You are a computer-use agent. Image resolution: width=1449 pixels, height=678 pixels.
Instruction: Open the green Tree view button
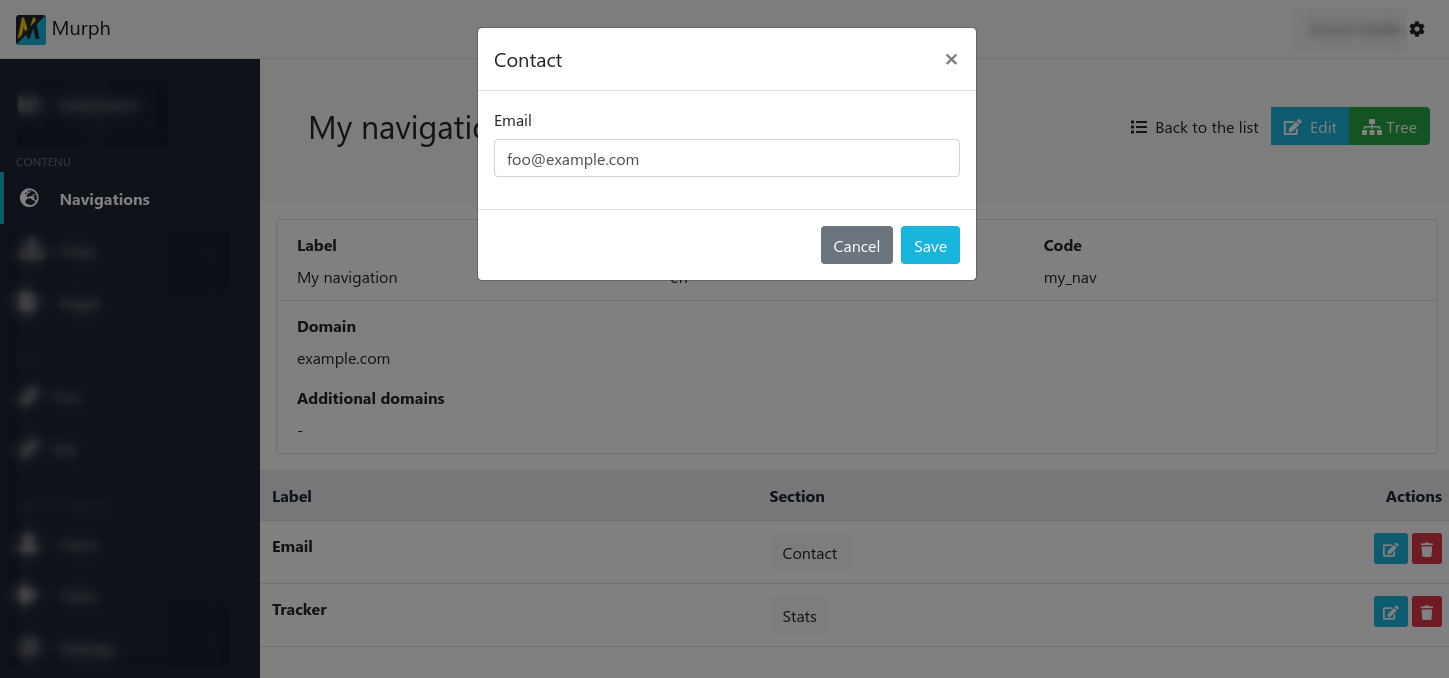pos(1389,127)
